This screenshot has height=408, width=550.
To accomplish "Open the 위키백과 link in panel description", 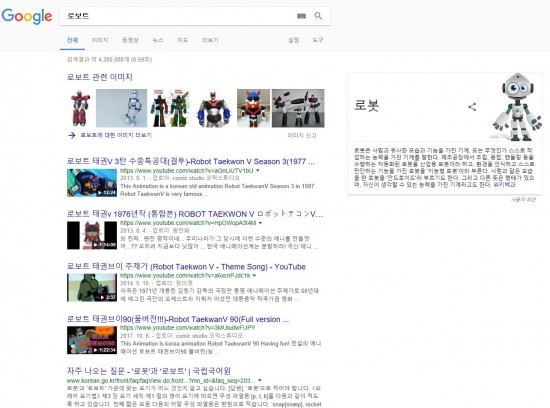I will 504,185.
